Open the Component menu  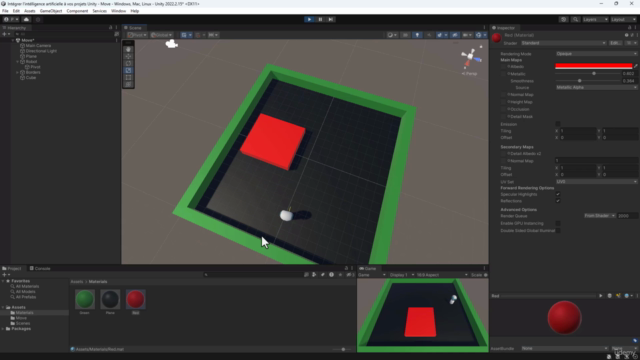pos(77,11)
